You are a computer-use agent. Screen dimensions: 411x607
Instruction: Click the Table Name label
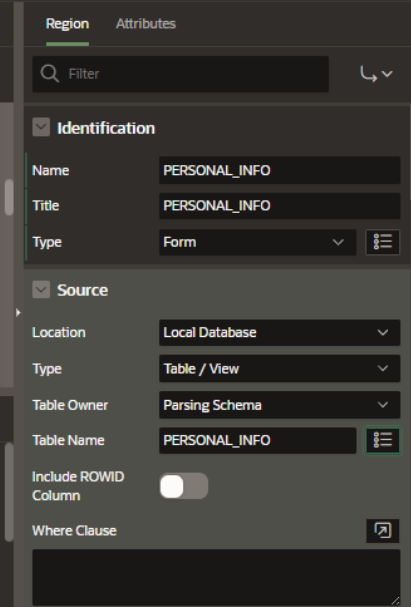[68, 441]
